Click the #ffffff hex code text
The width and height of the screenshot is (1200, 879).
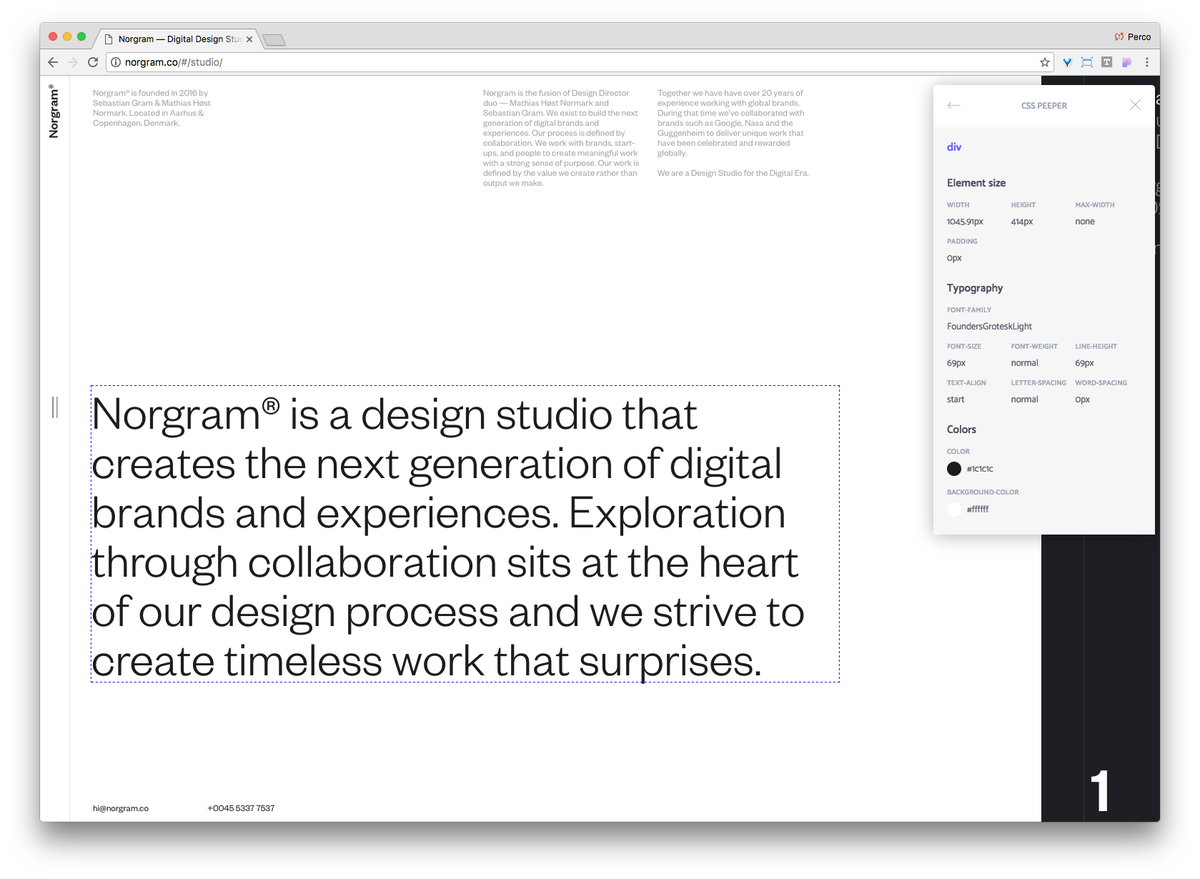tap(978, 509)
